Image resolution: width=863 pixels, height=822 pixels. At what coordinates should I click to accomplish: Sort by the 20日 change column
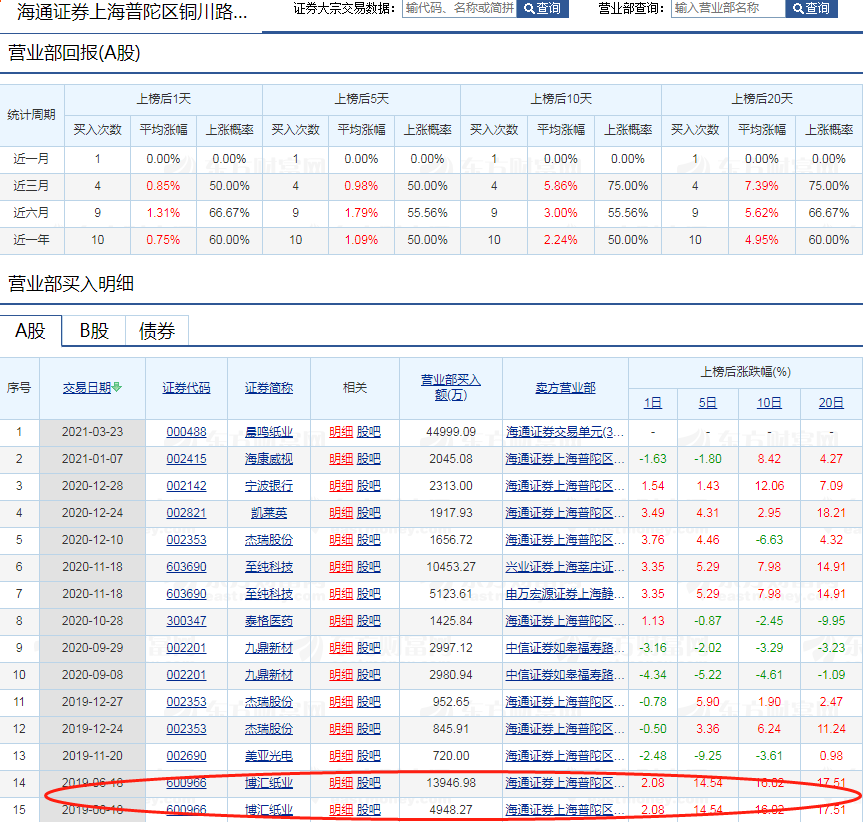point(831,403)
